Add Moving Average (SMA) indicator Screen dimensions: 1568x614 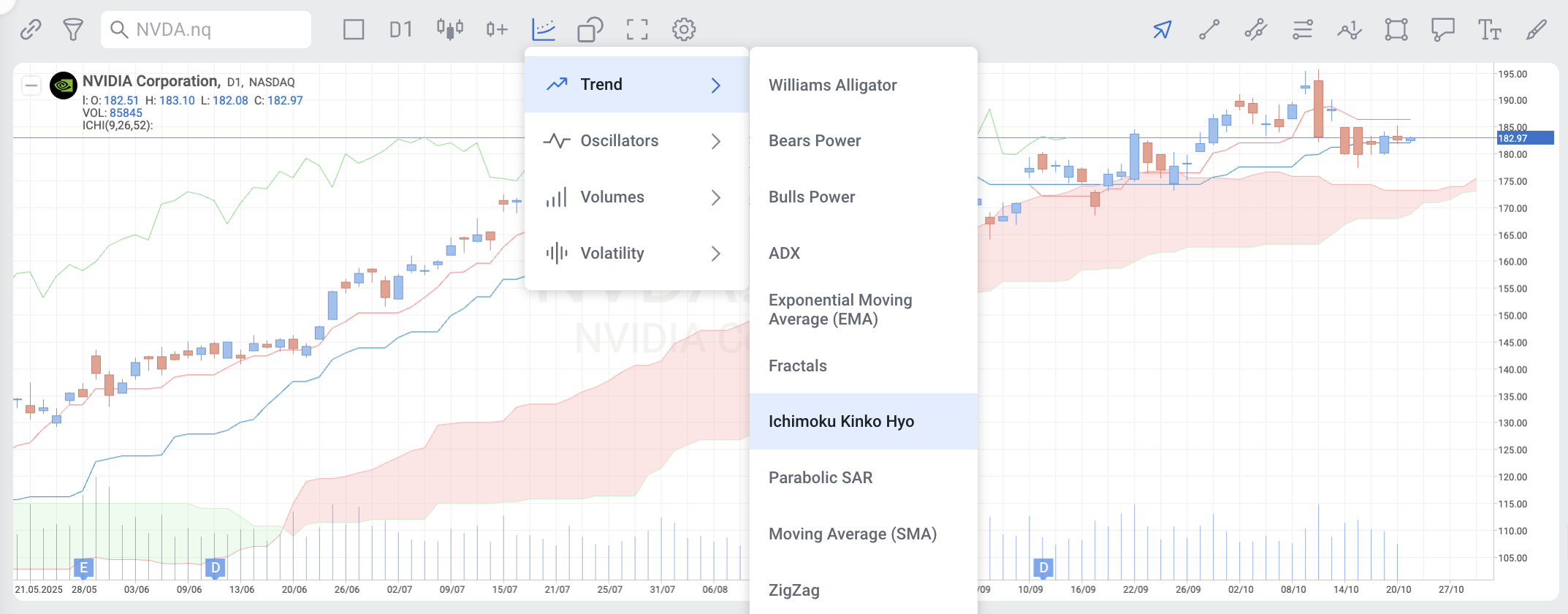864,534
